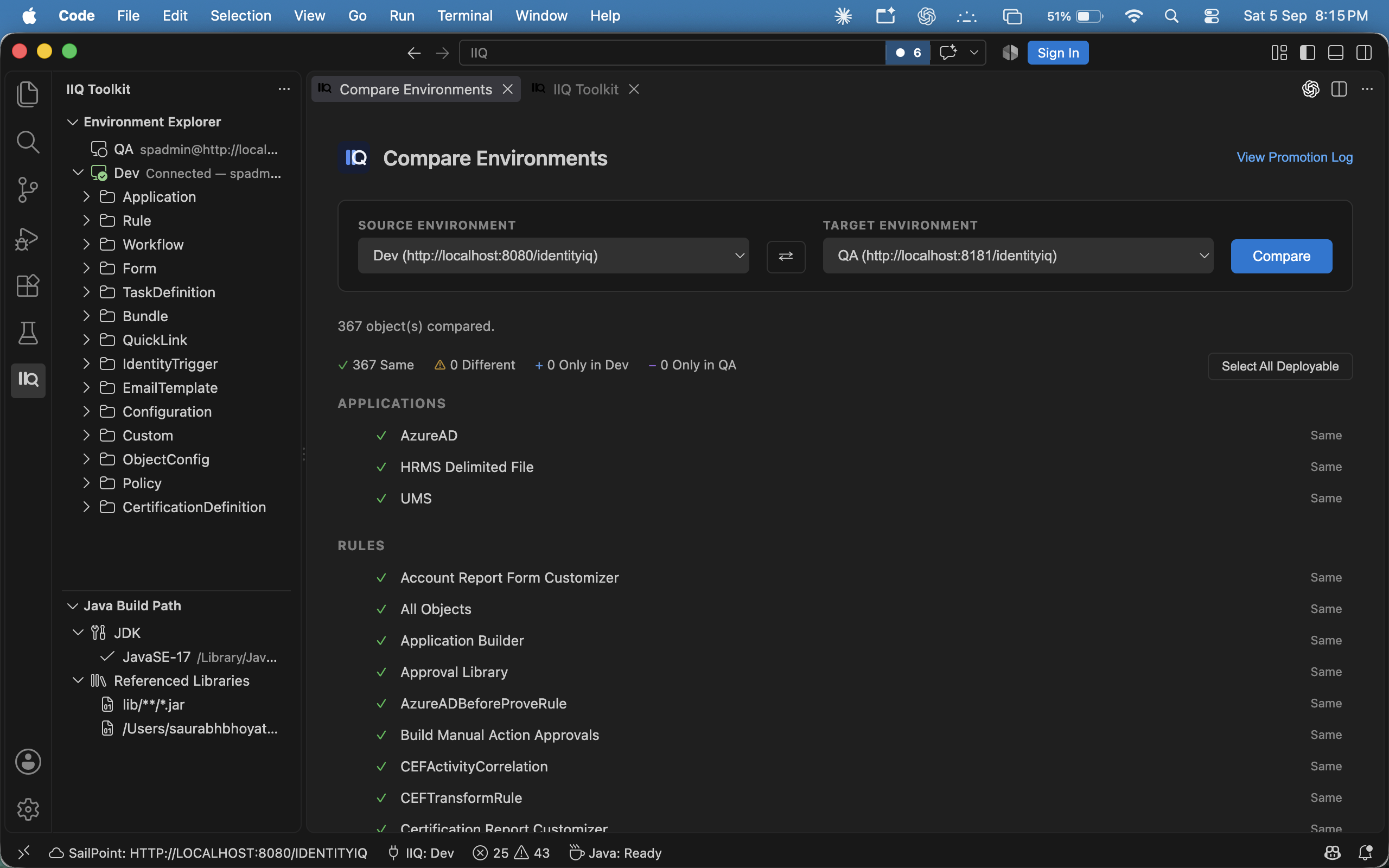The width and height of the screenshot is (1389, 868).
Task: Click the Wi-Fi menu bar icon
Action: [1133, 16]
